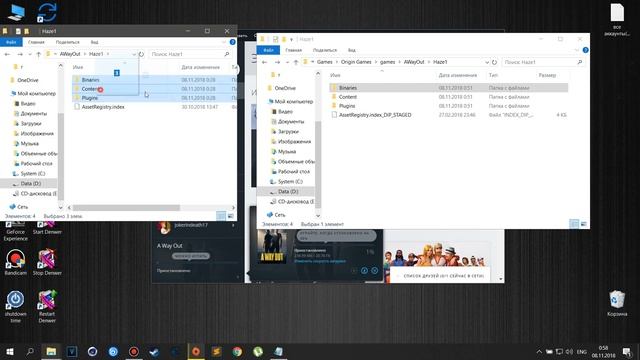Open the Главная ribbon tab in the right window

click(293, 50)
